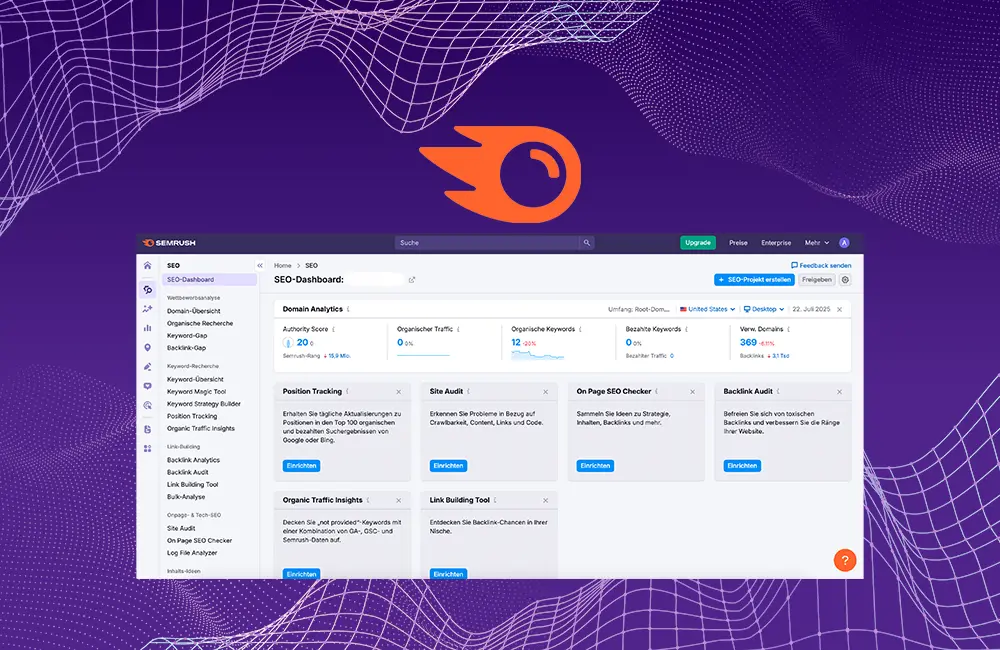Select SEO-Dashboard in sidebar
This screenshot has height=650, width=1000.
pyautogui.click(x=209, y=279)
